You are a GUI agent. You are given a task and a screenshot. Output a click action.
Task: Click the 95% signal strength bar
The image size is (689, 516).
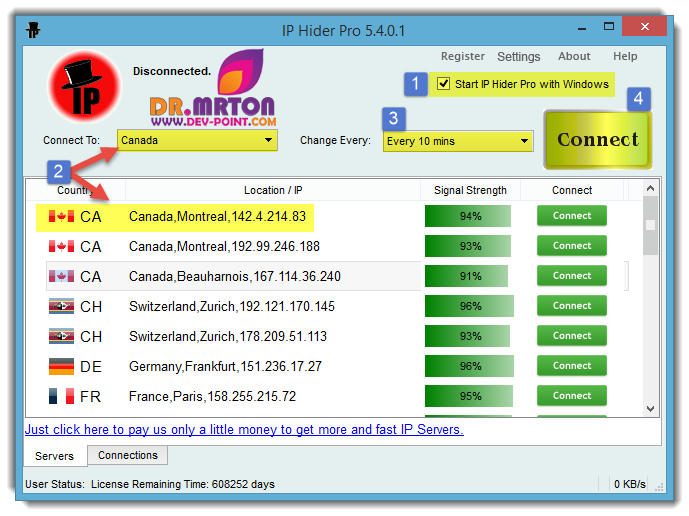pyautogui.click(x=468, y=396)
